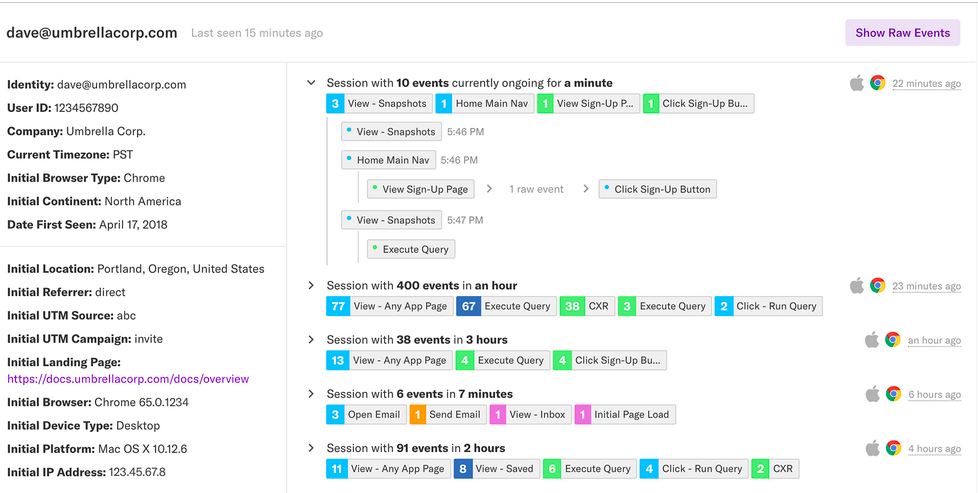Viewport: 978px width, 493px height.
Task: Open the 4 hours ago timestamp
Action: coord(934,449)
